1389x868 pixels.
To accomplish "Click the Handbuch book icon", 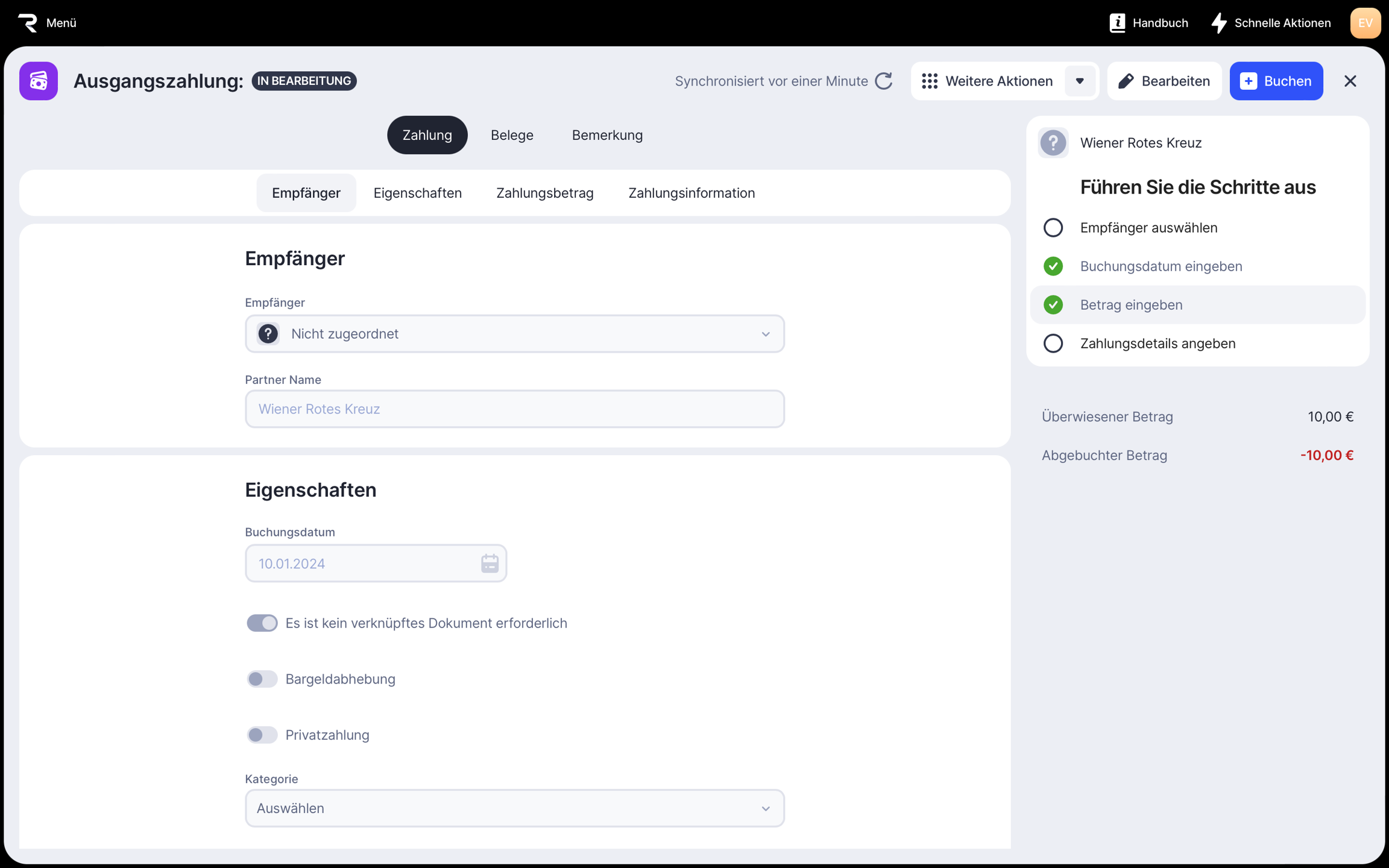I will pyautogui.click(x=1117, y=23).
